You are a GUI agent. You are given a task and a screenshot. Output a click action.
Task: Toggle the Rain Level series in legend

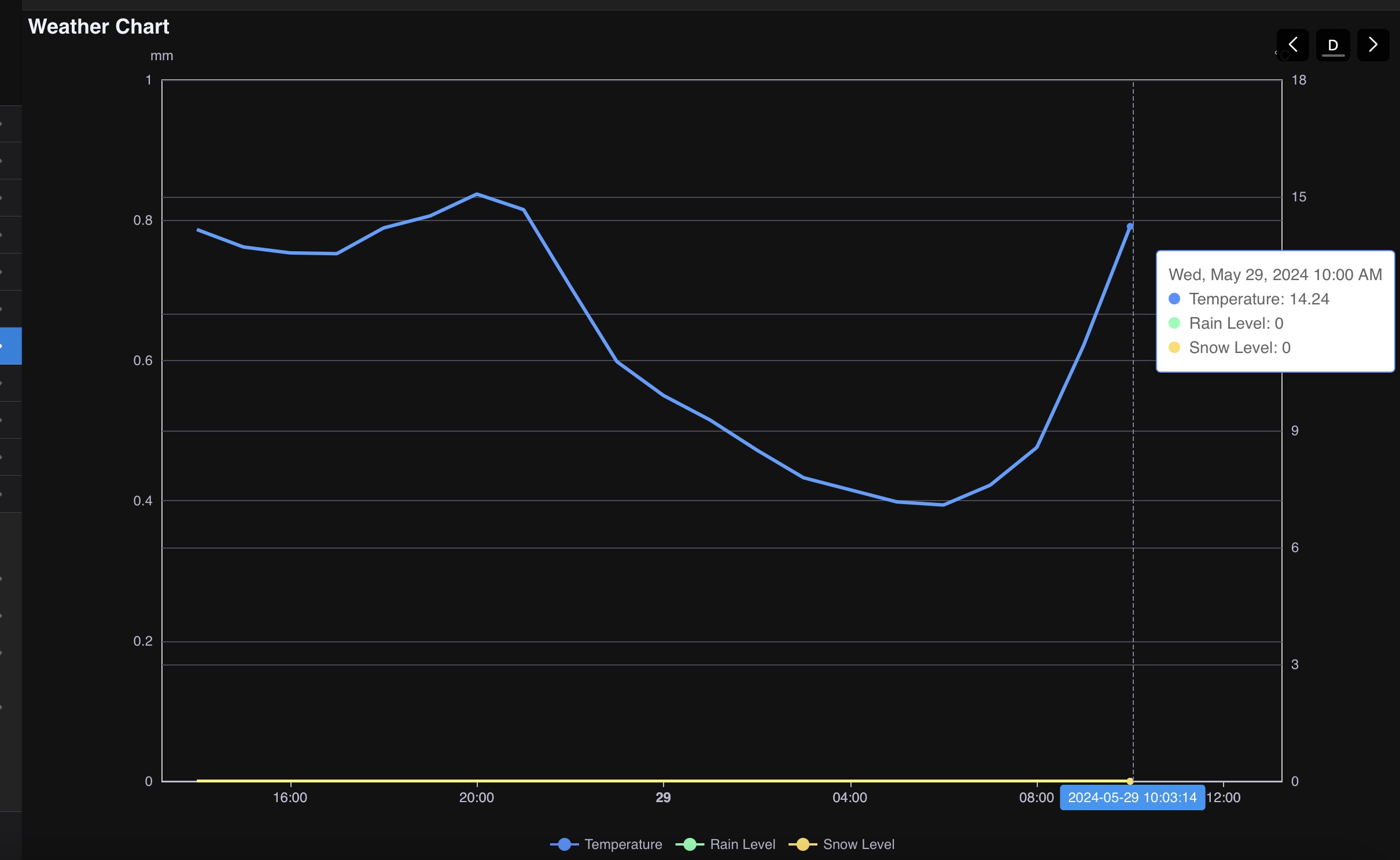pos(725,844)
